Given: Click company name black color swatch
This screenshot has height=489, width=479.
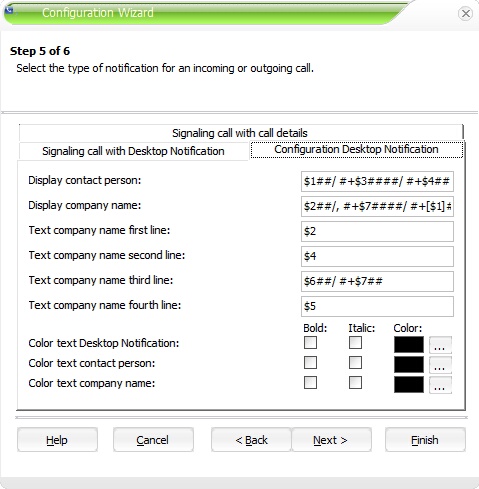Looking at the screenshot, I should click(x=409, y=385).
